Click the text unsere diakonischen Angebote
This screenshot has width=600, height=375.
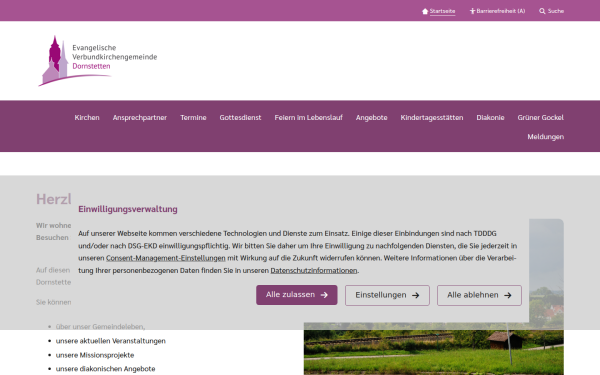tap(106, 369)
